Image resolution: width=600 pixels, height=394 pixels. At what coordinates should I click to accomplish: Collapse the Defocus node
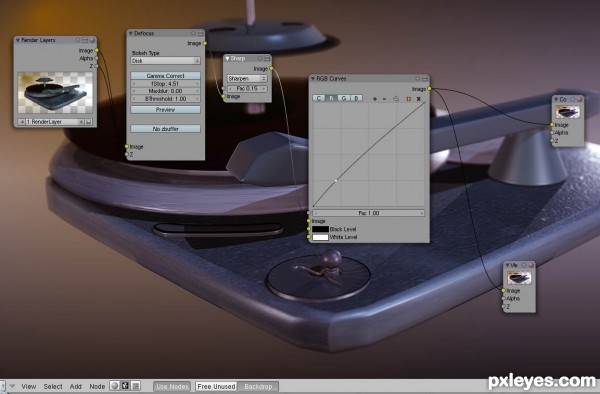point(130,34)
